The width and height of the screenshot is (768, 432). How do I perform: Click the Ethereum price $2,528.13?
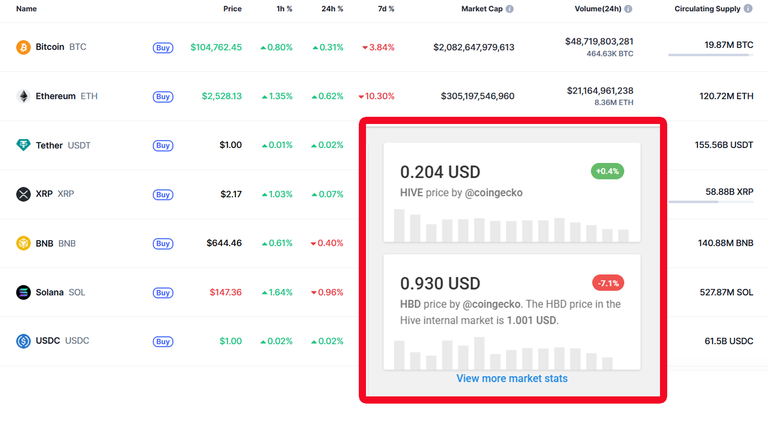222,96
